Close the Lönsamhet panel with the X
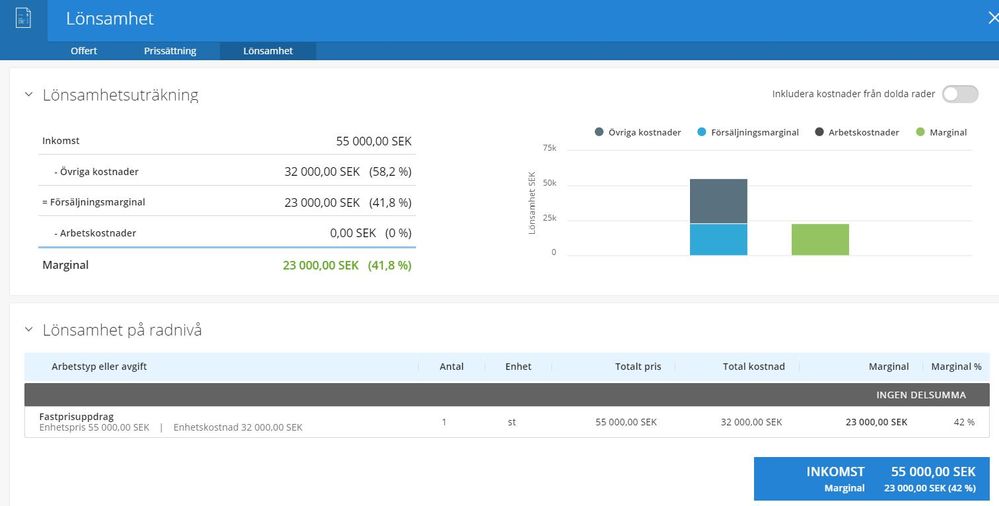 993,18
